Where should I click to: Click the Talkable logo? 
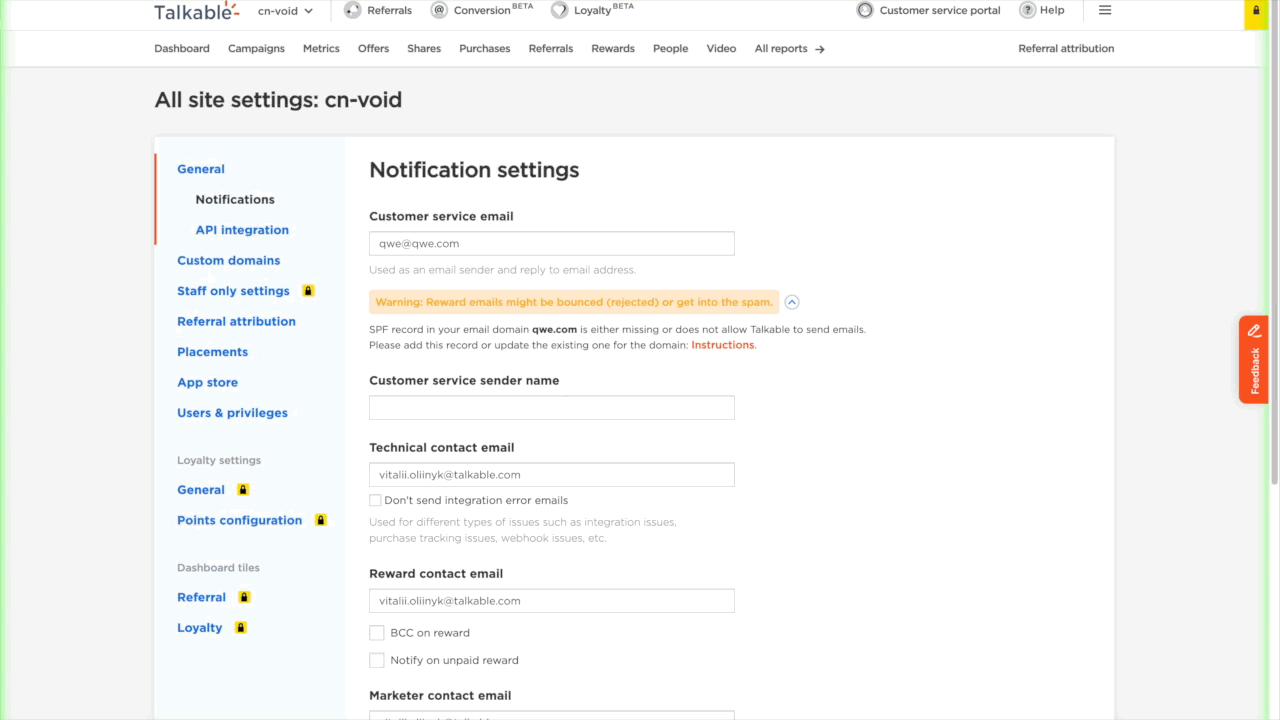coord(196,11)
